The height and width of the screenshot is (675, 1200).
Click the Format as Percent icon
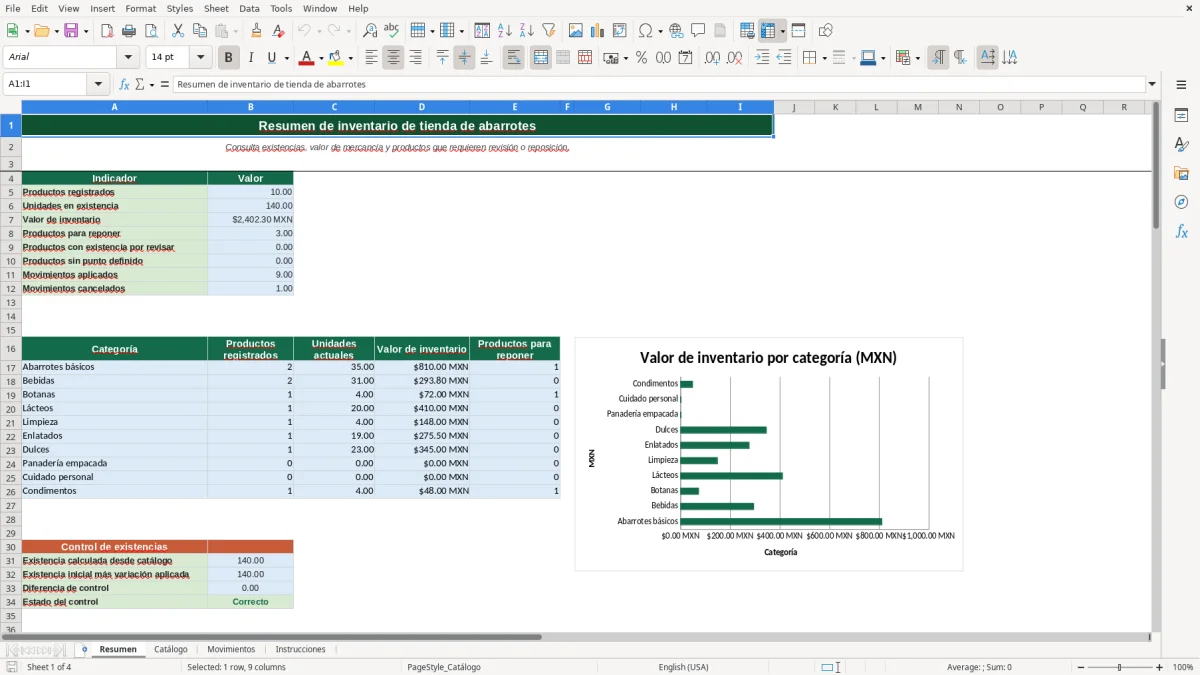(x=641, y=58)
